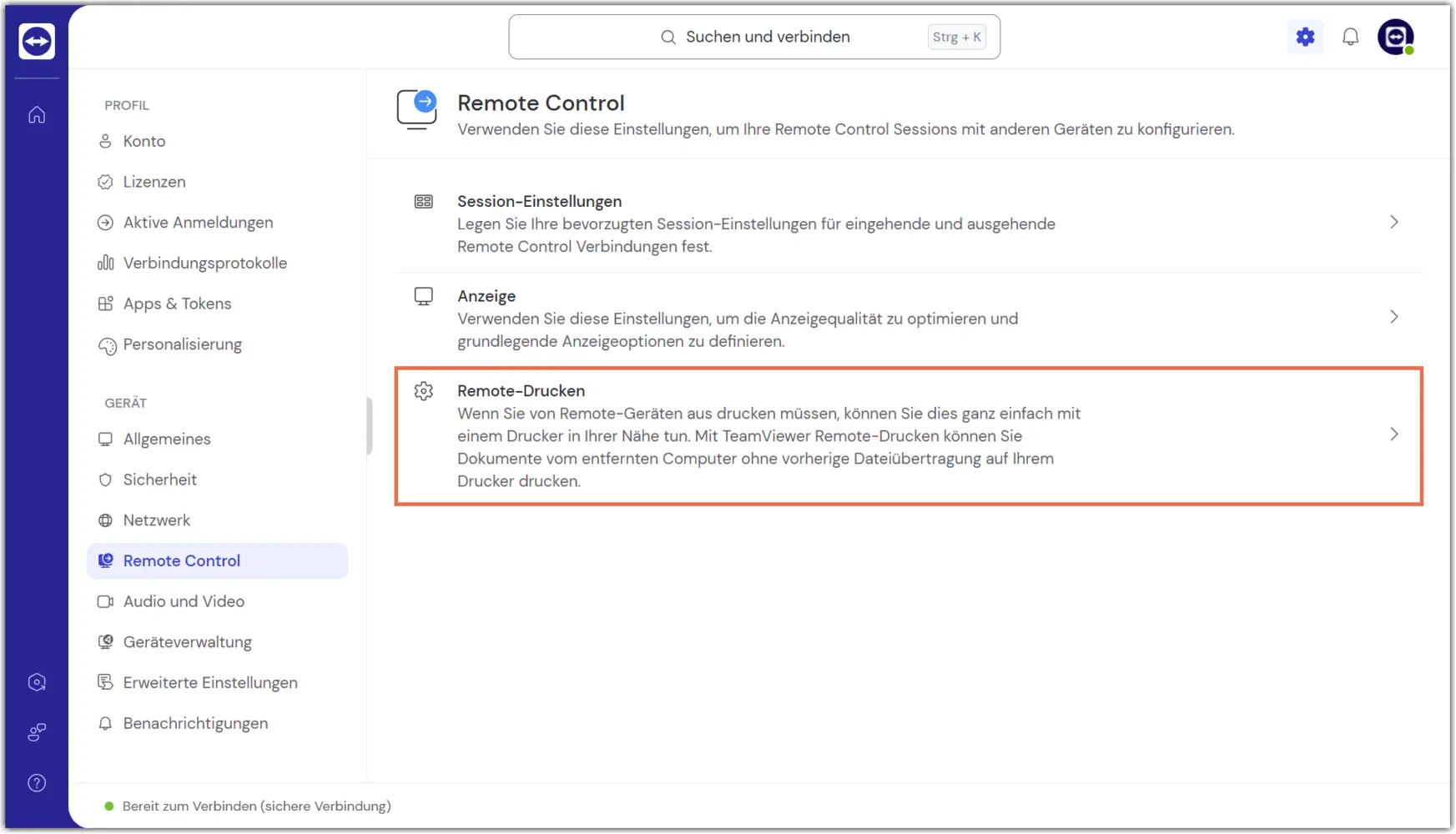Select Verbindungsprotokolle in sidebar
The height and width of the screenshot is (834, 1456).
tap(217, 263)
